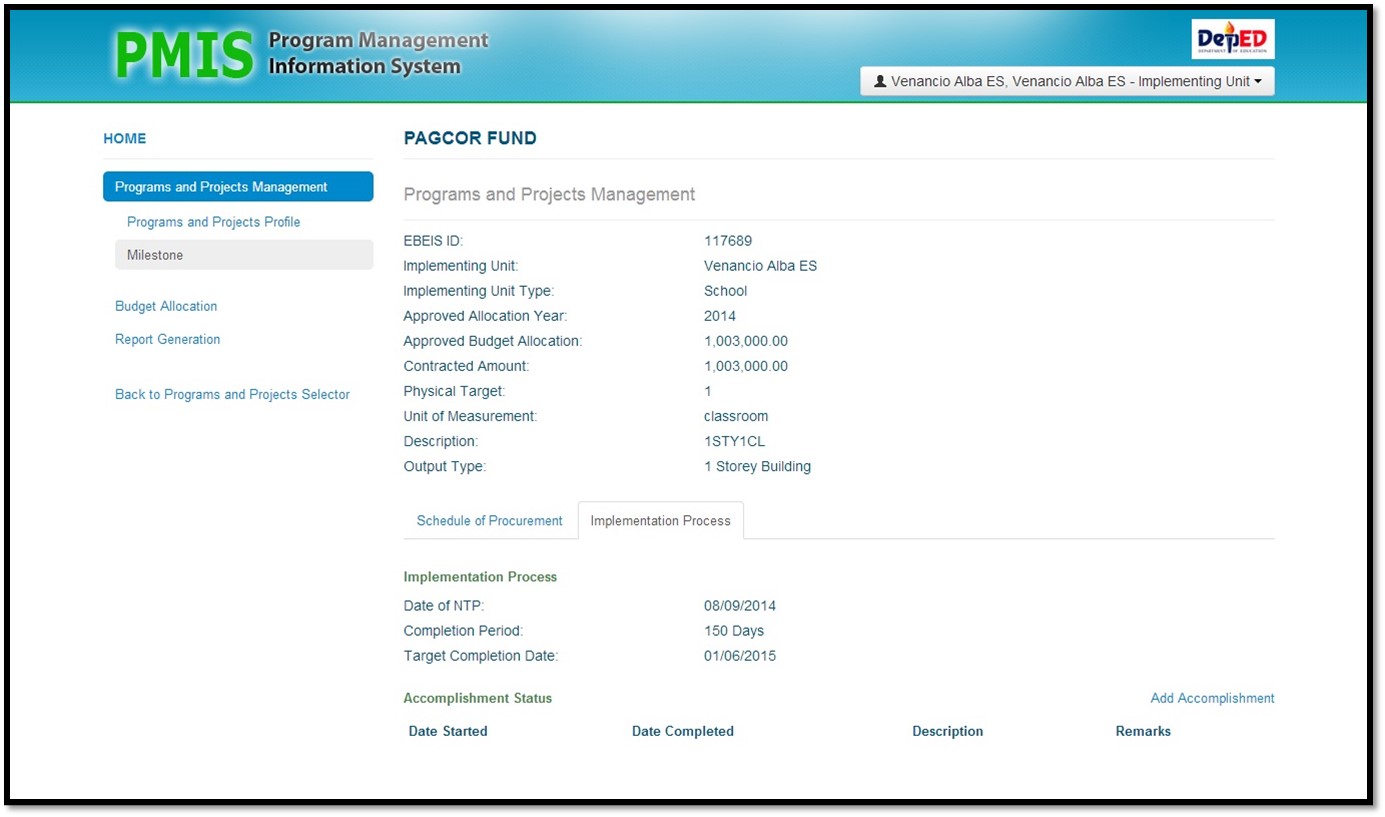Open Report Generation page
1385x817 pixels.
(x=167, y=339)
